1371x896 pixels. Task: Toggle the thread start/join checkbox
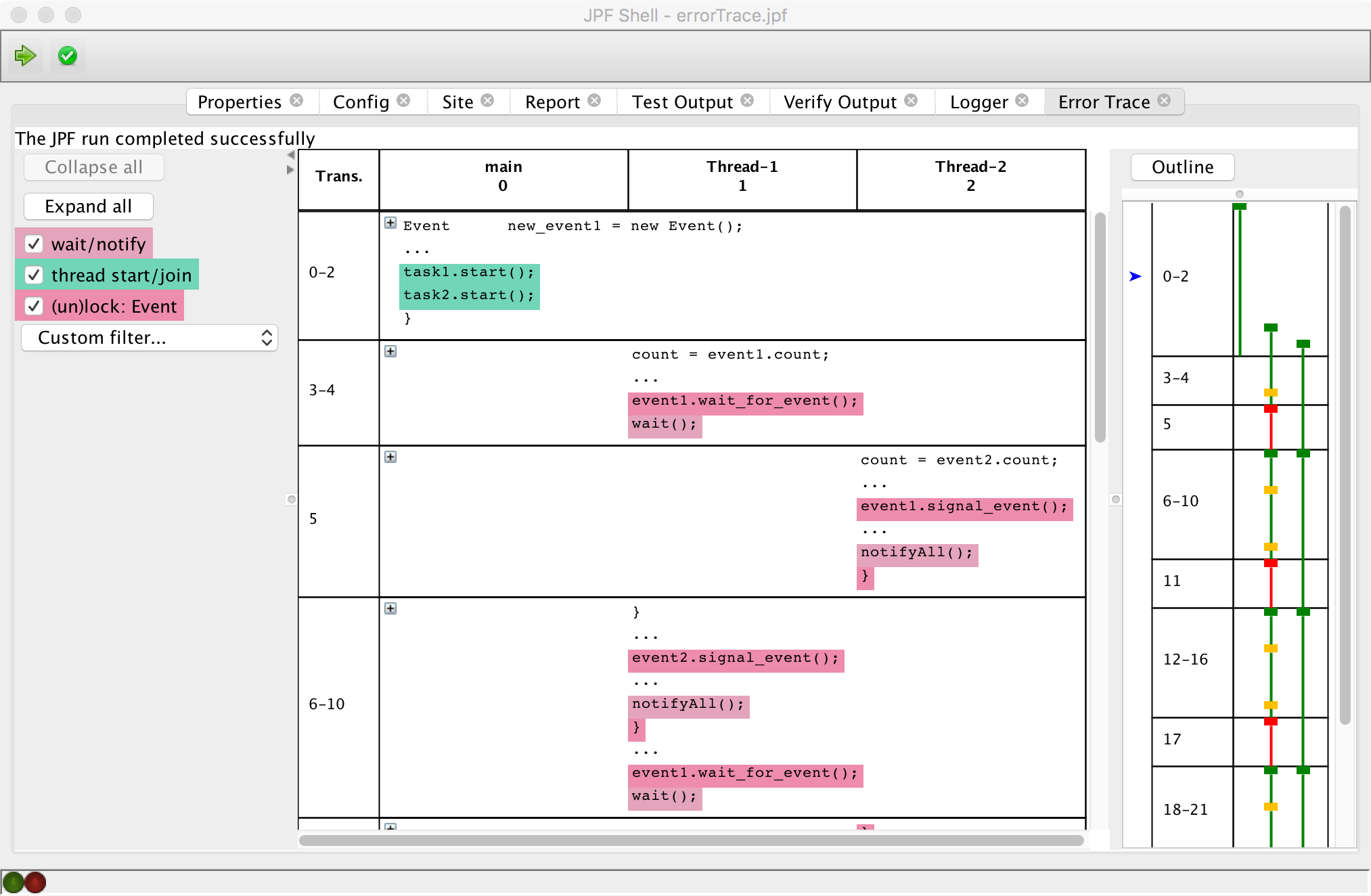pyautogui.click(x=34, y=275)
